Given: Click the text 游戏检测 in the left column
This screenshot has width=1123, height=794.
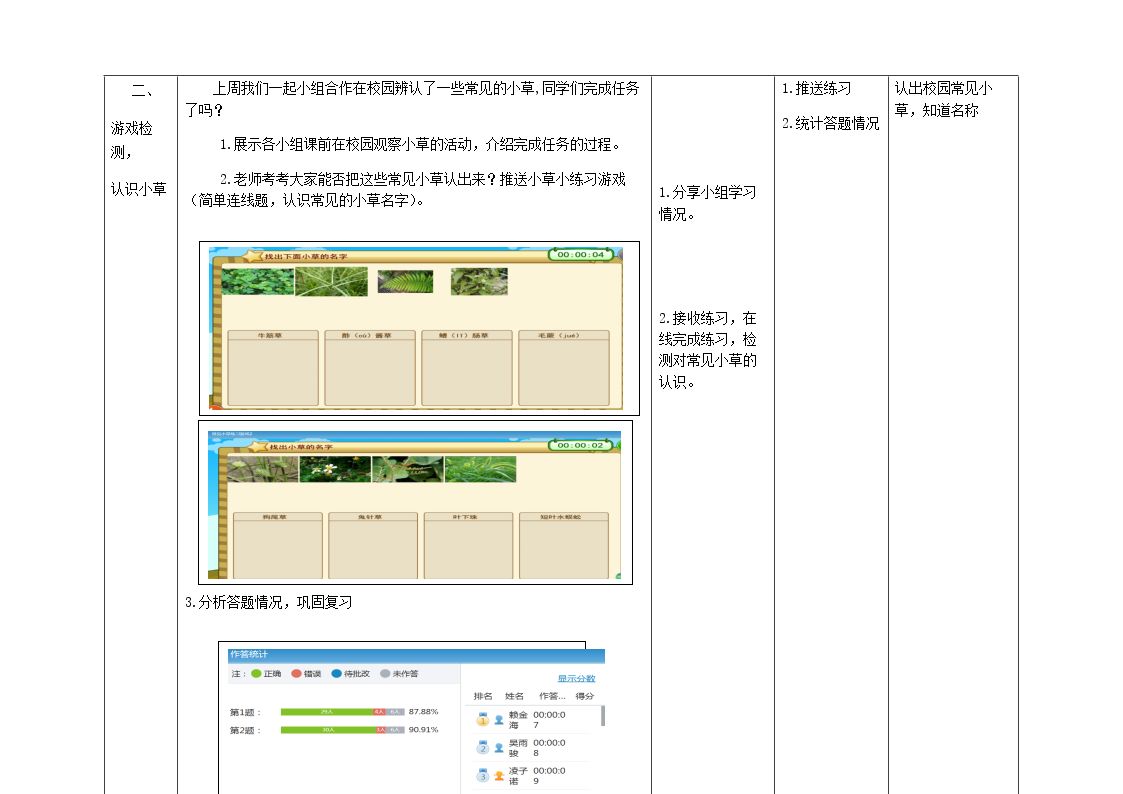Looking at the screenshot, I should click(x=132, y=140).
